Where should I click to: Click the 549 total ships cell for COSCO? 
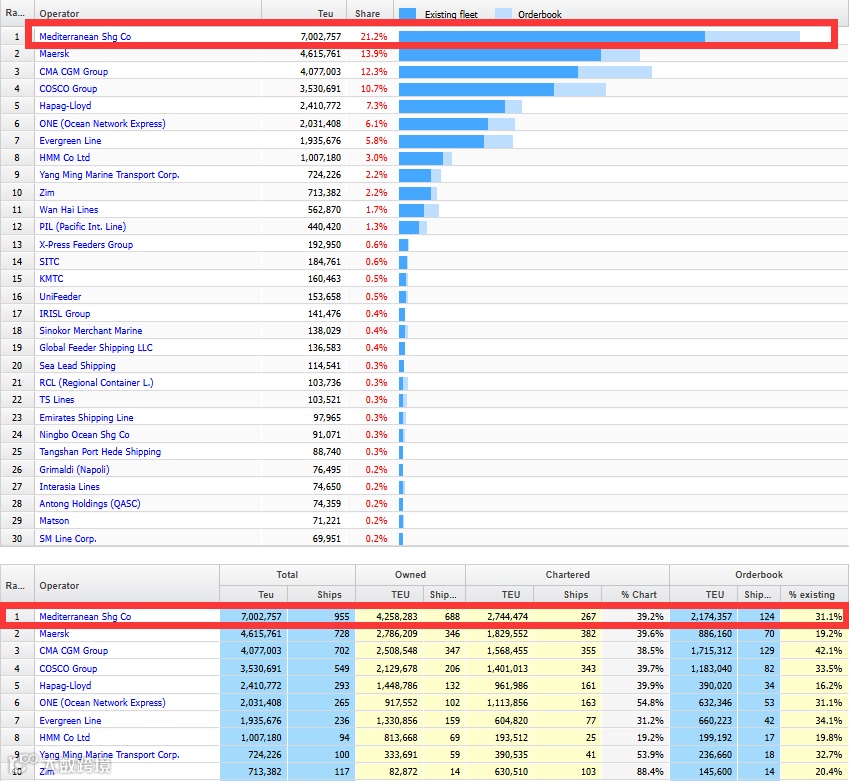tap(342, 668)
